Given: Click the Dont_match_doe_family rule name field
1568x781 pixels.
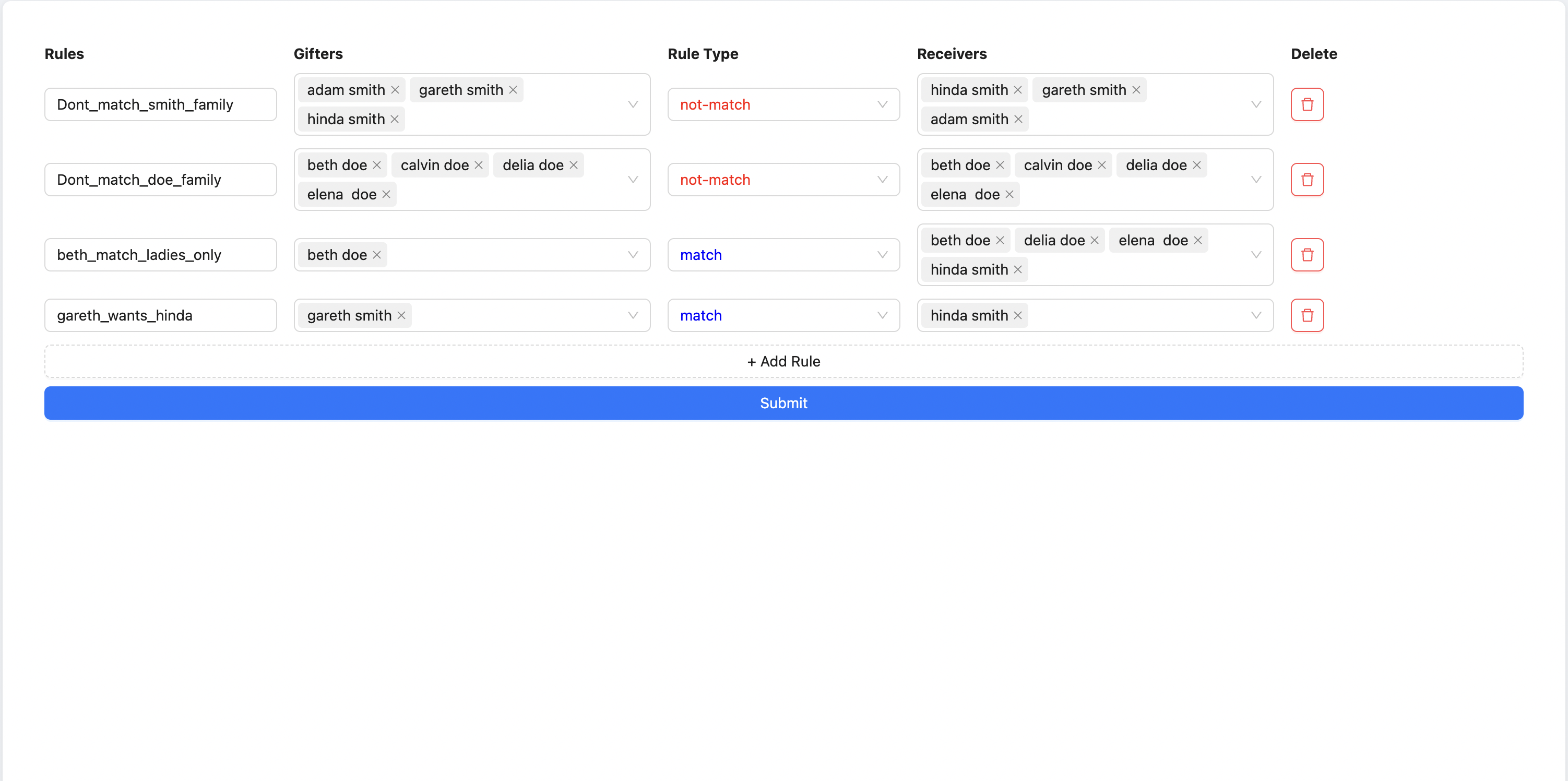Looking at the screenshot, I should pos(160,180).
